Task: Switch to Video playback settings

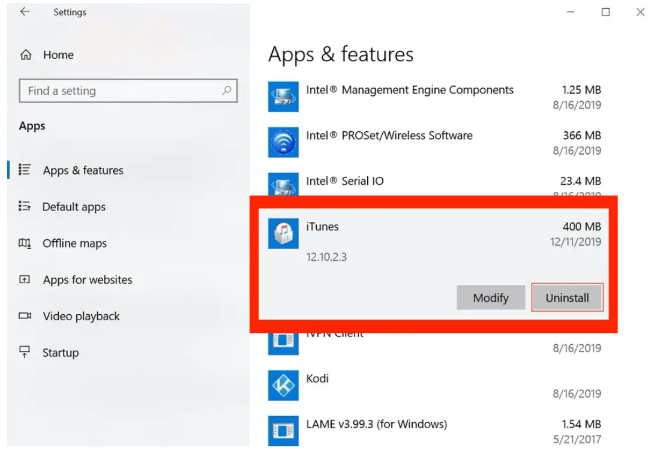Action: coord(81,317)
